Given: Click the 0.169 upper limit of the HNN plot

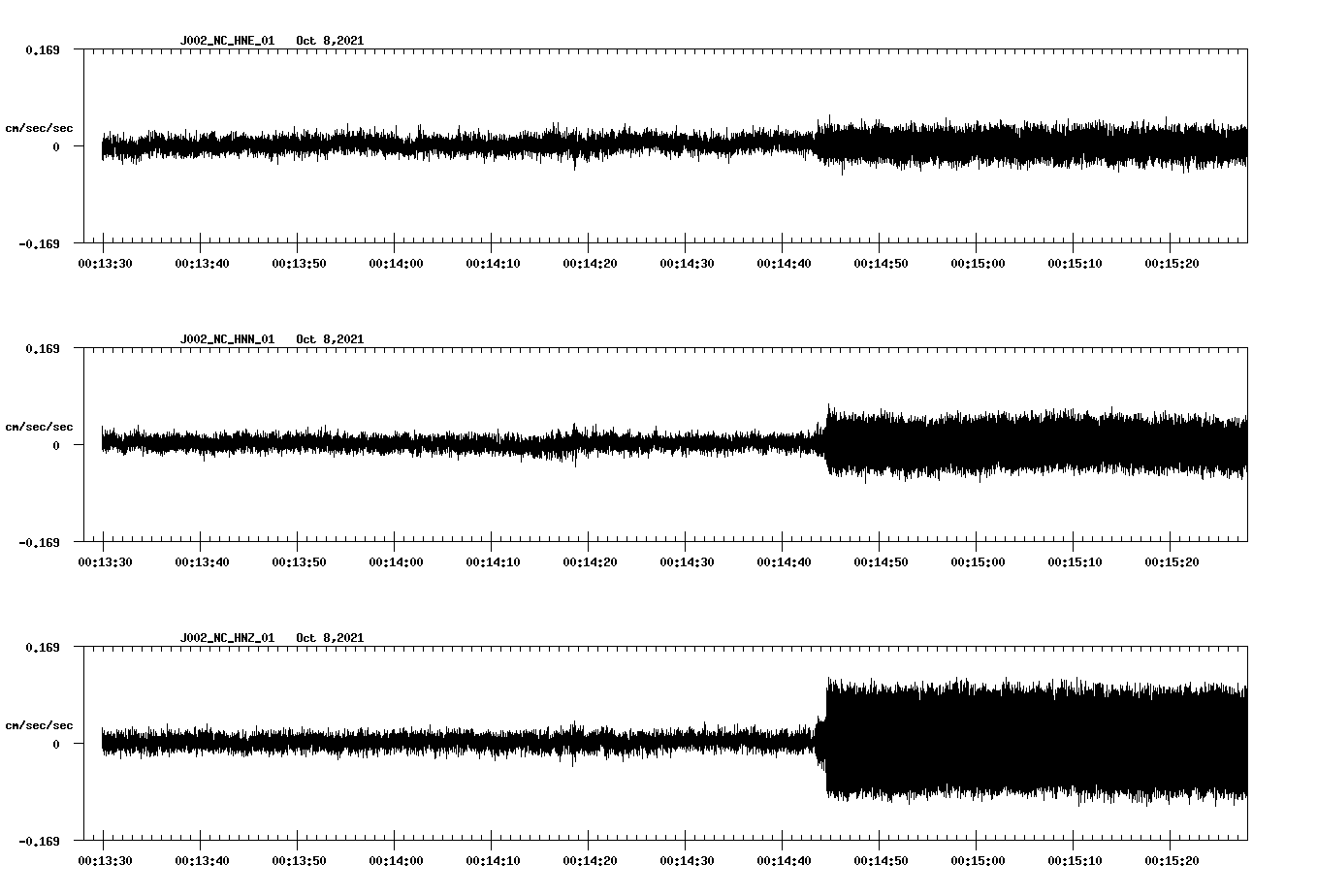Looking at the screenshot, I should pyautogui.click(x=43, y=348).
